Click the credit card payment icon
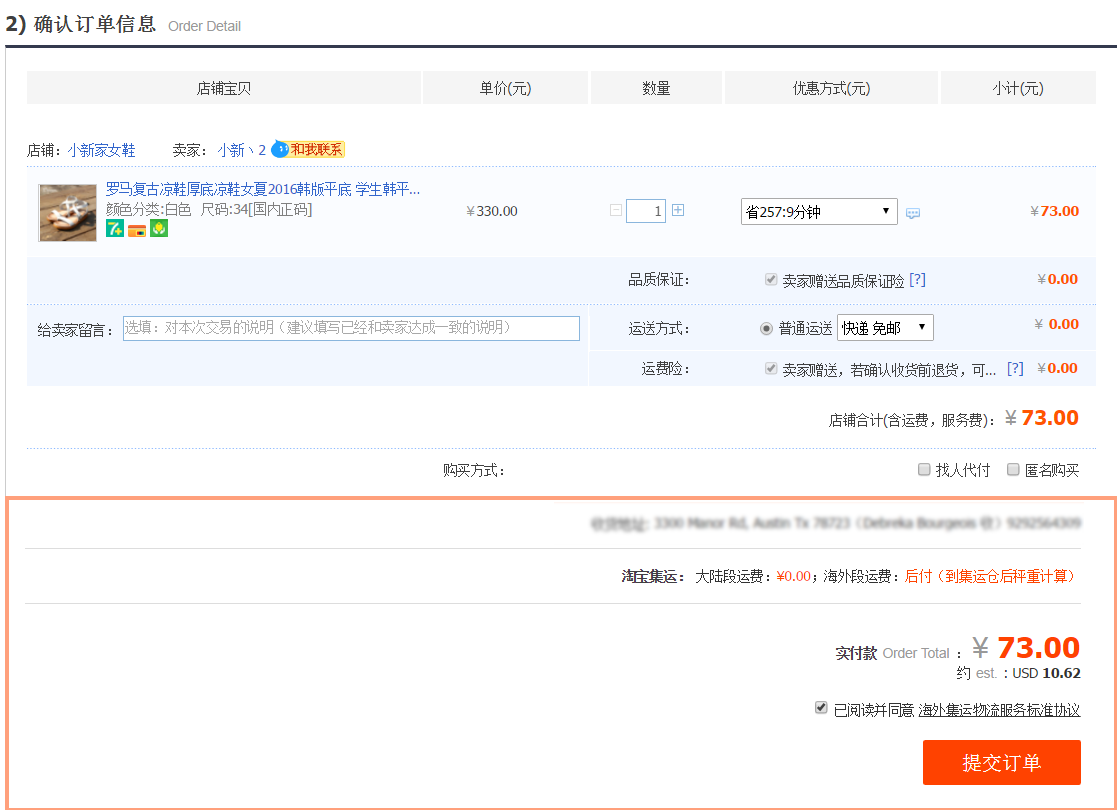1117x810 pixels. point(137,228)
